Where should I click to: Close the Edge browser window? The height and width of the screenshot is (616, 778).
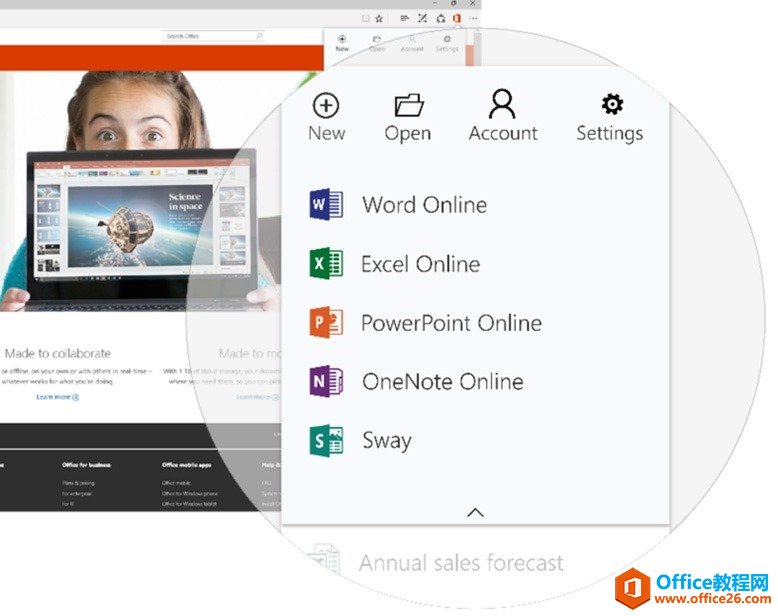click(473, 3)
